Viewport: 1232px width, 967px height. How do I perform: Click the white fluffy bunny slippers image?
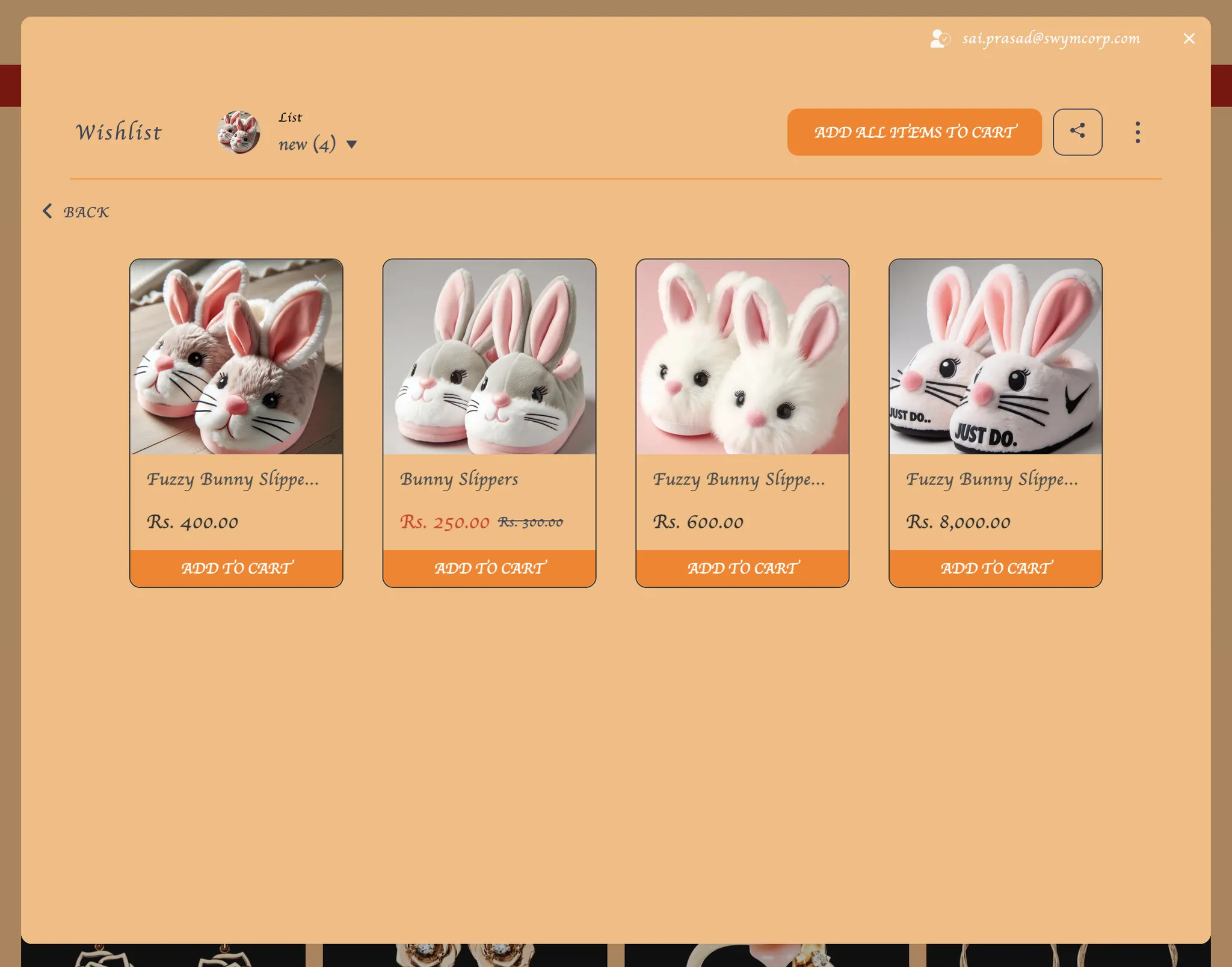pos(742,361)
